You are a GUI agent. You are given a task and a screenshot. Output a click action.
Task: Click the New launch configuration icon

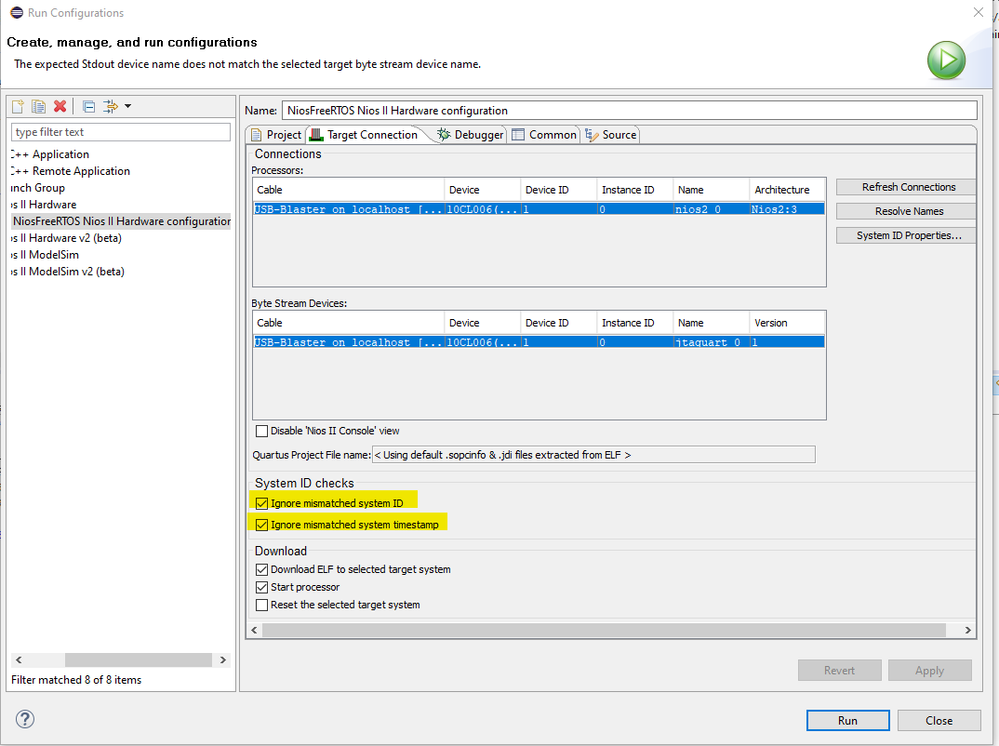click(x=18, y=106)
